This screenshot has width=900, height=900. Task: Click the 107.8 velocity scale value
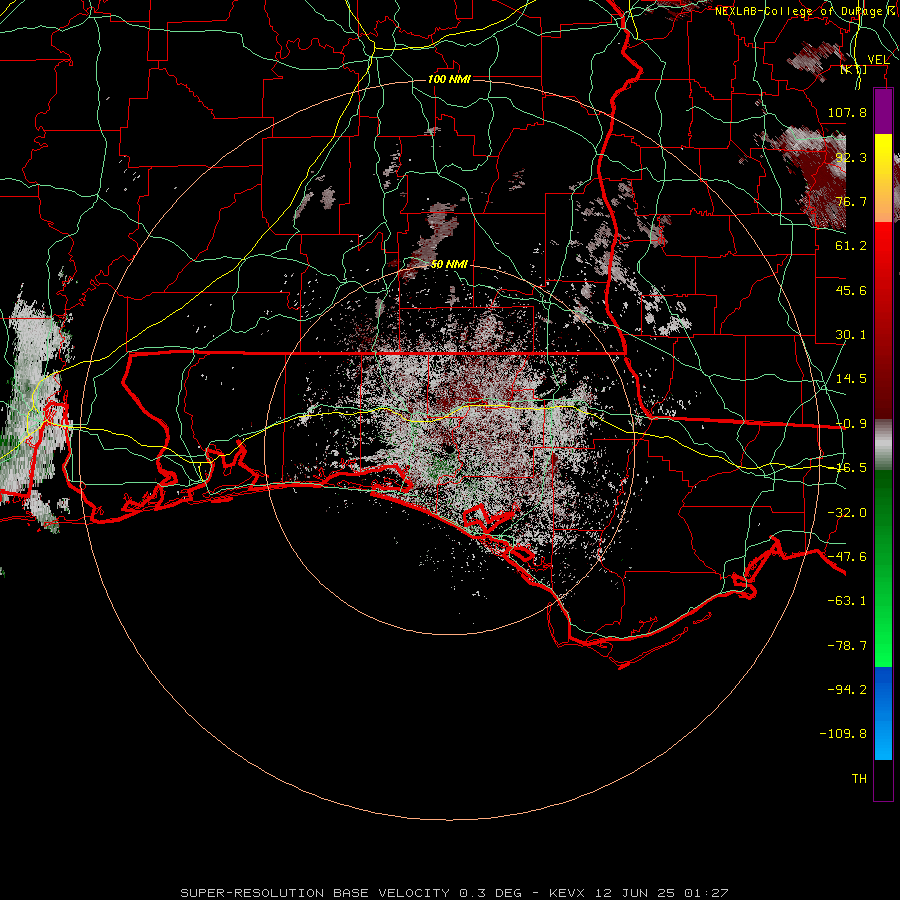[x=847, y=112]
